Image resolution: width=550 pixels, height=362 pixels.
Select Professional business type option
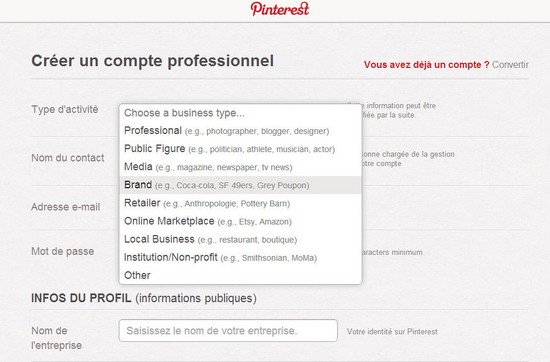[x=240, y=131]
